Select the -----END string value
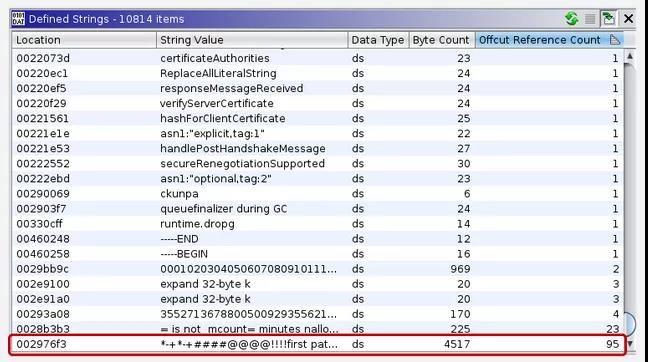 click(x=179, y=239)
